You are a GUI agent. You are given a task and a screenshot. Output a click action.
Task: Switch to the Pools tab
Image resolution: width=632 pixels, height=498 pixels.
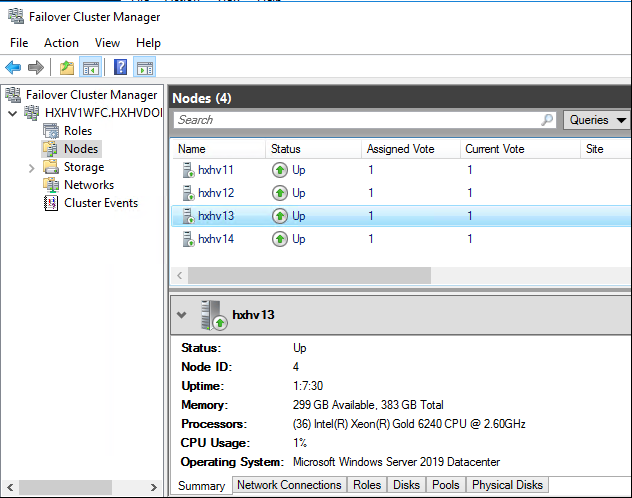click(x=445, y=485)
